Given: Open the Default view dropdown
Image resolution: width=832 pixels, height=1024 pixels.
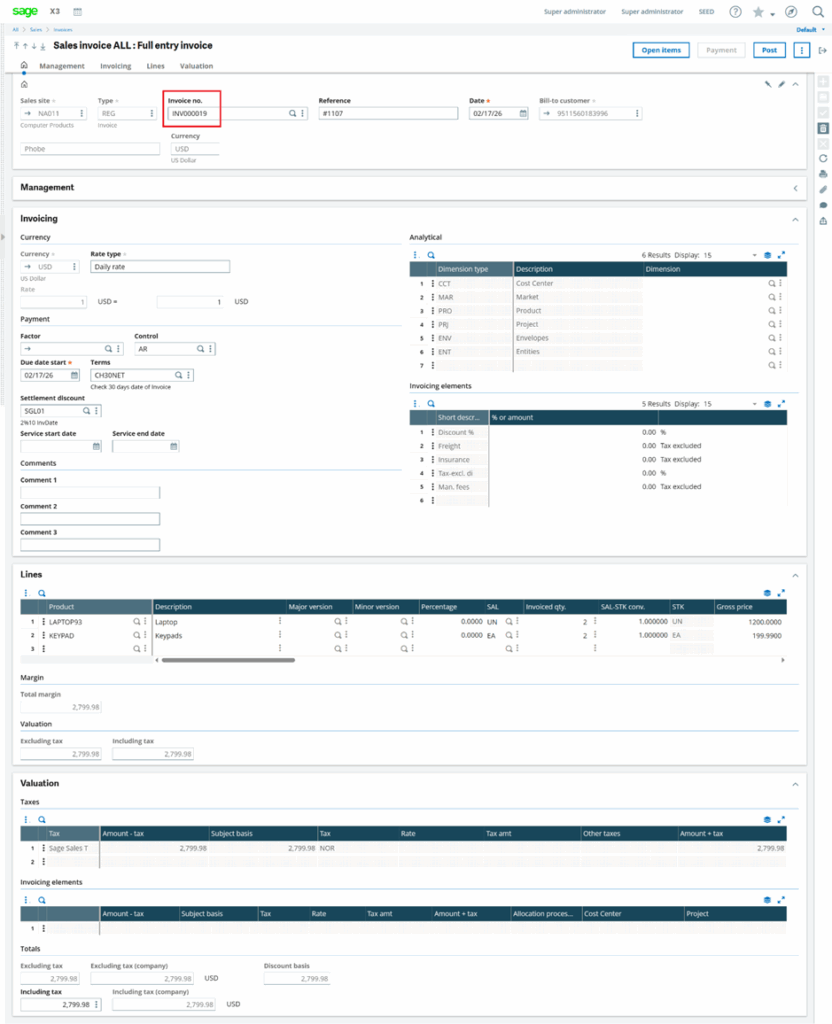Looking at the screenshot, I should pyautogui.click(x=808, y=30).
